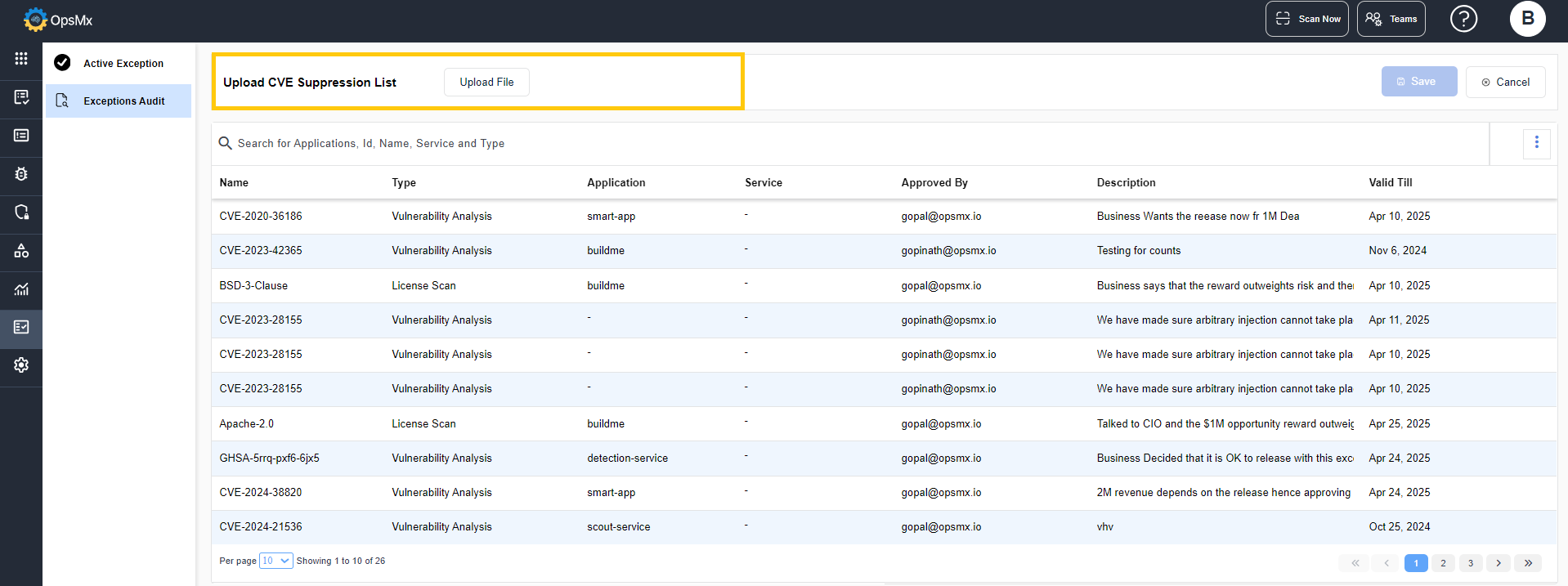Viewport: 1568px width, 586px height.
Task: Open the help question mark icon
Action: (x=1463, y=19)
